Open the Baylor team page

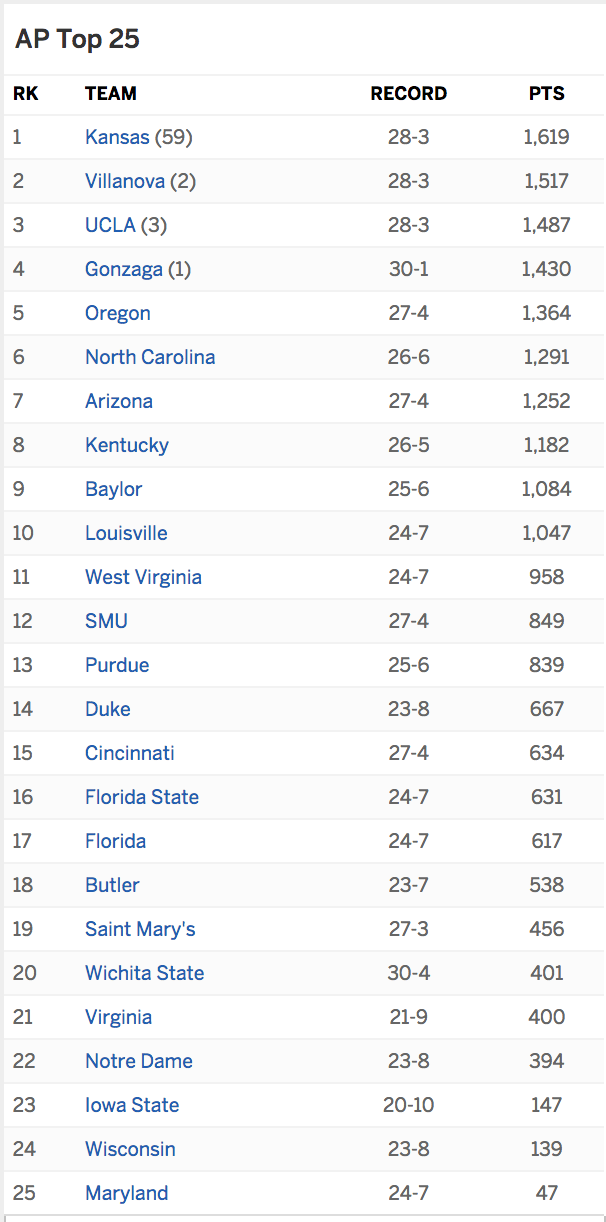[x=114, y=490]
